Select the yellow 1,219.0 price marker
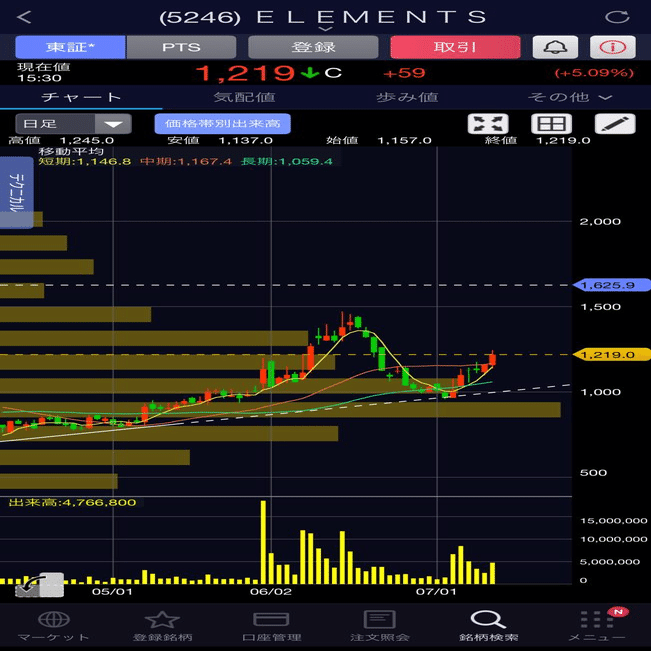Viewport: 651px width, 651px height. [611, 355]
